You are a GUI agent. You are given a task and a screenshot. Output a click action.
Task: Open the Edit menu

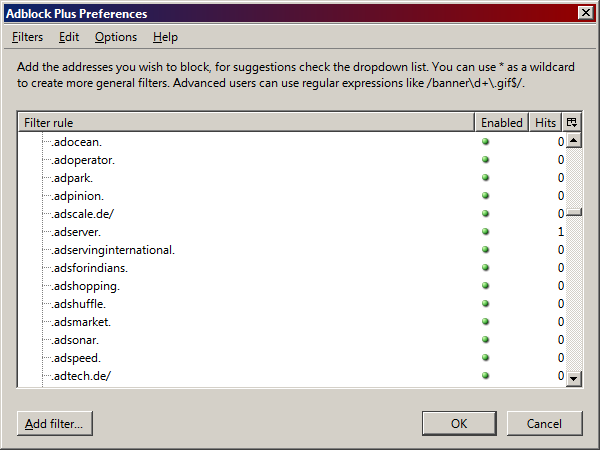[69, 37]
